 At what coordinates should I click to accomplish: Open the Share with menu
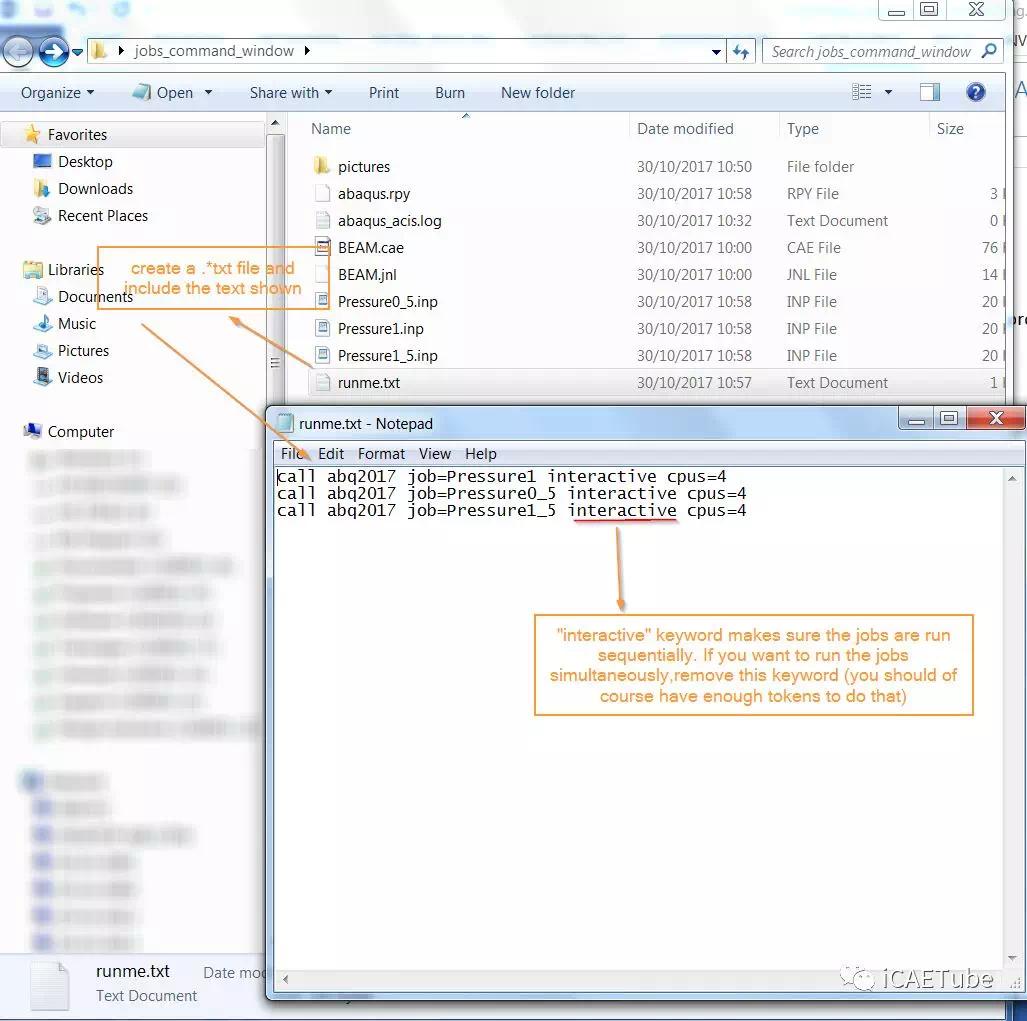tap(291, 93)
